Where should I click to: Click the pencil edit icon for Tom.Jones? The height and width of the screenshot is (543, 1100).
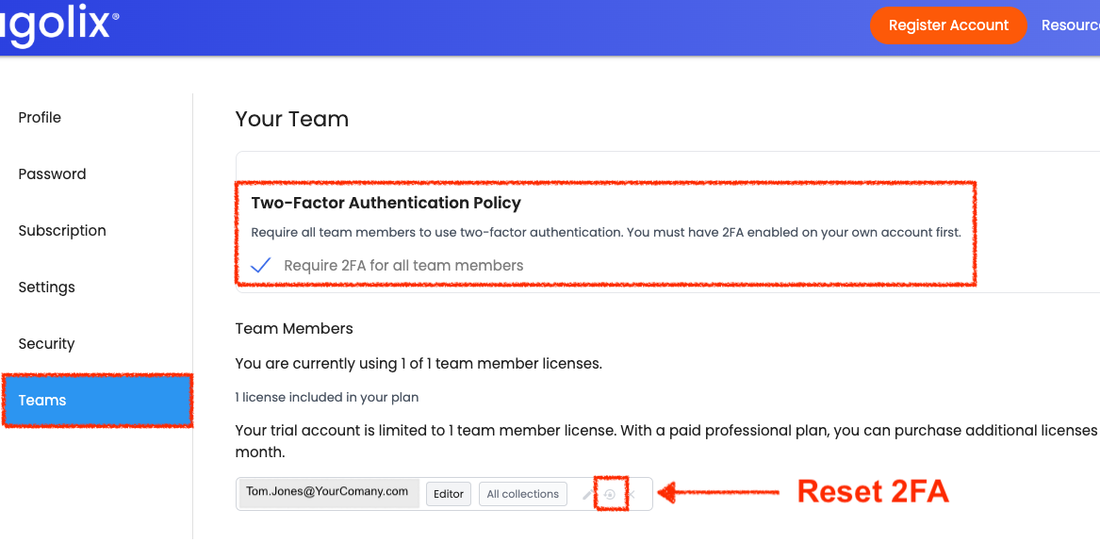(588, 495)
